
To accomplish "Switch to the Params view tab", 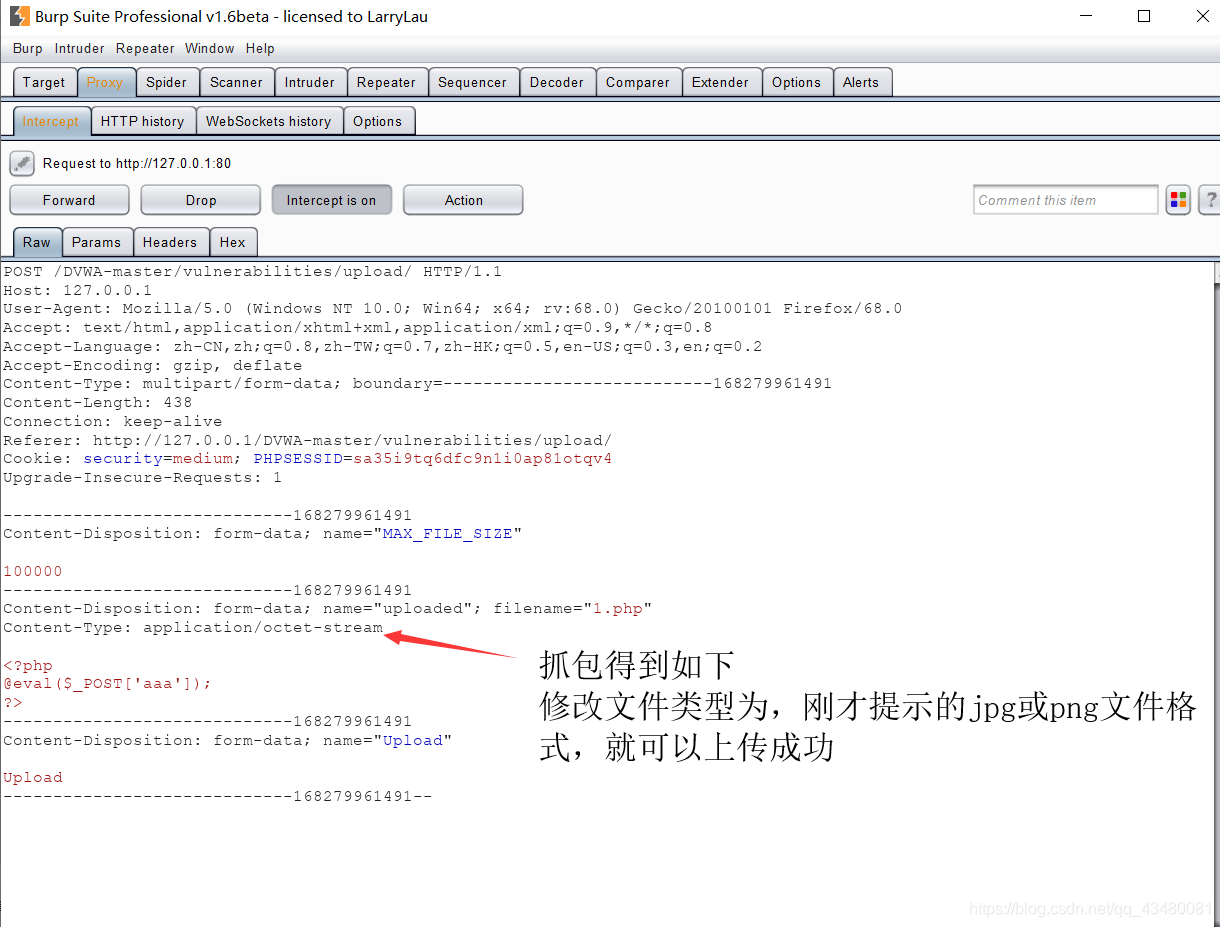I will click(x=96, y=242).
